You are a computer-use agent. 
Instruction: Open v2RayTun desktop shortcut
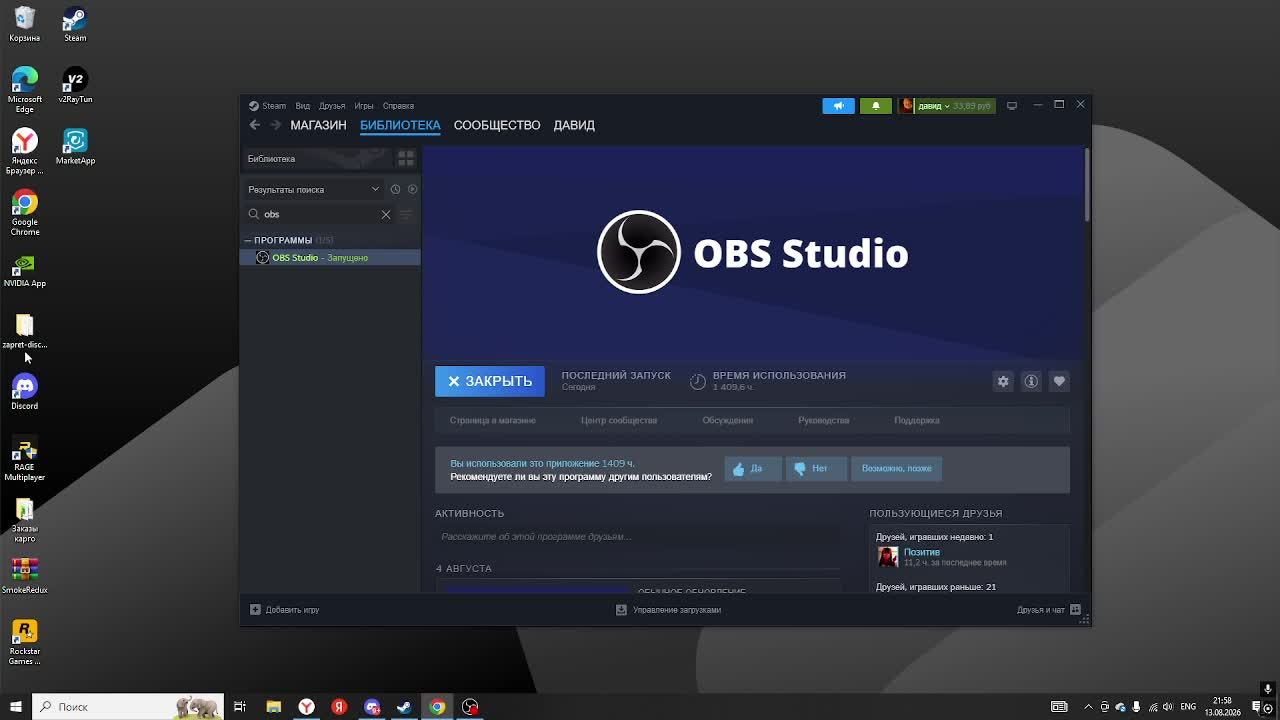pyautogui.click(x=75, y=85)
